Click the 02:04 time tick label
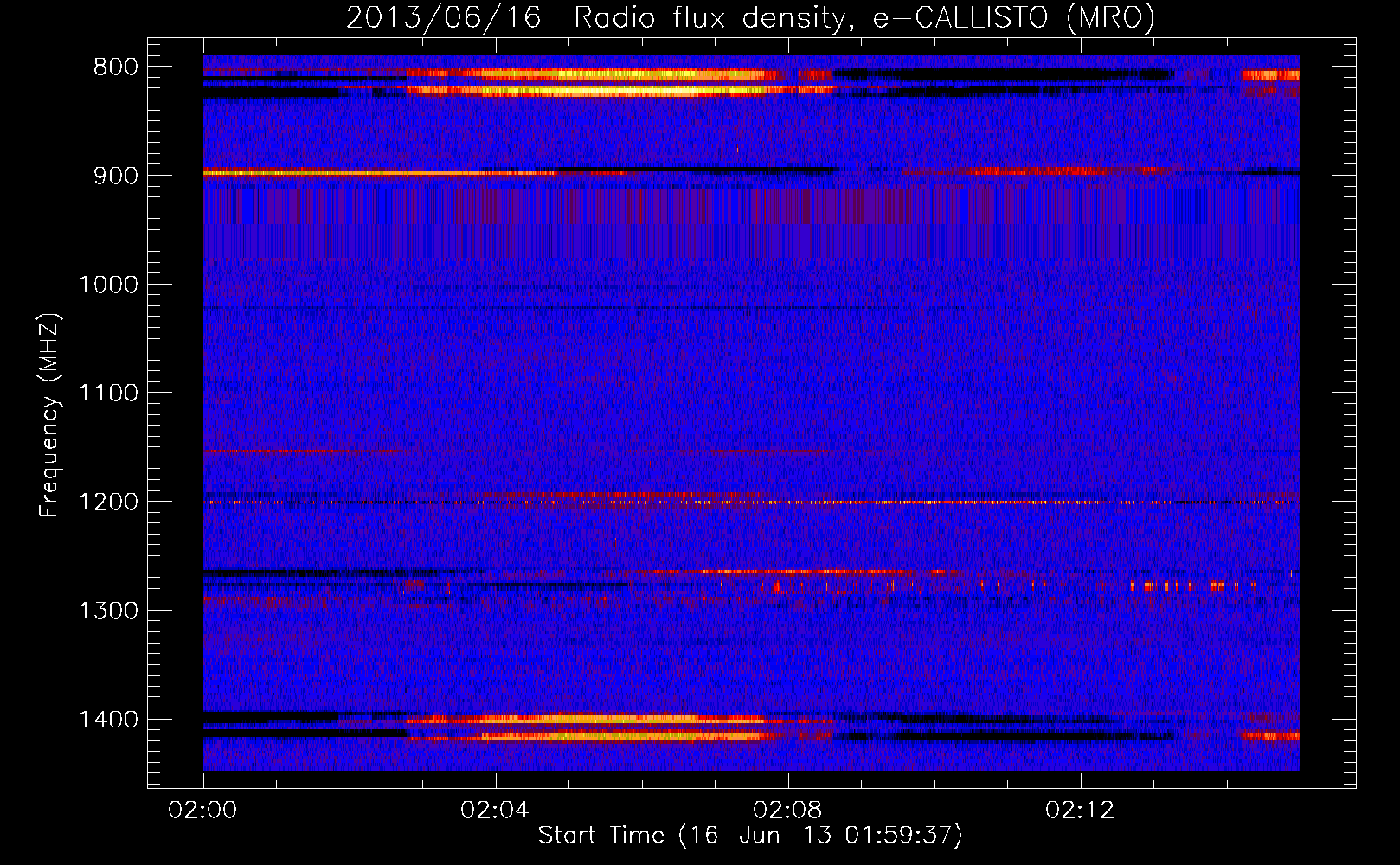The image size is (1400, 865). [x=495, y=811]
